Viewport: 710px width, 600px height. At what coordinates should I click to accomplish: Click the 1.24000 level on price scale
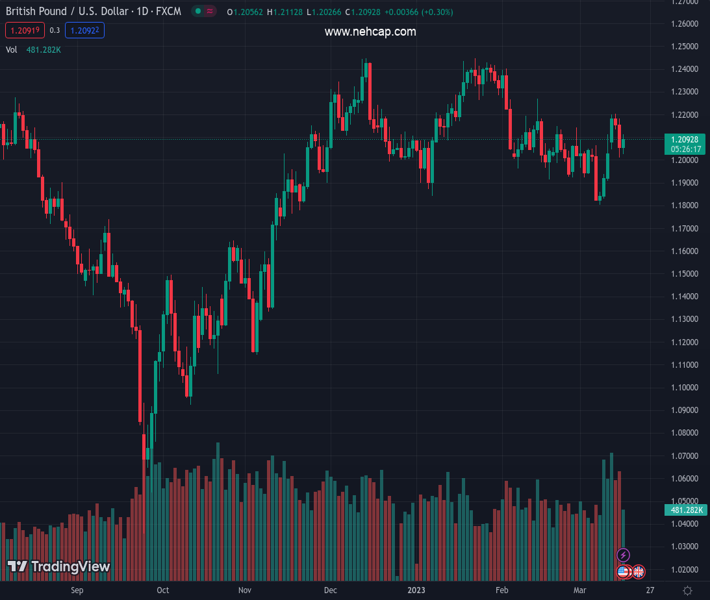[x=685, y=69]
